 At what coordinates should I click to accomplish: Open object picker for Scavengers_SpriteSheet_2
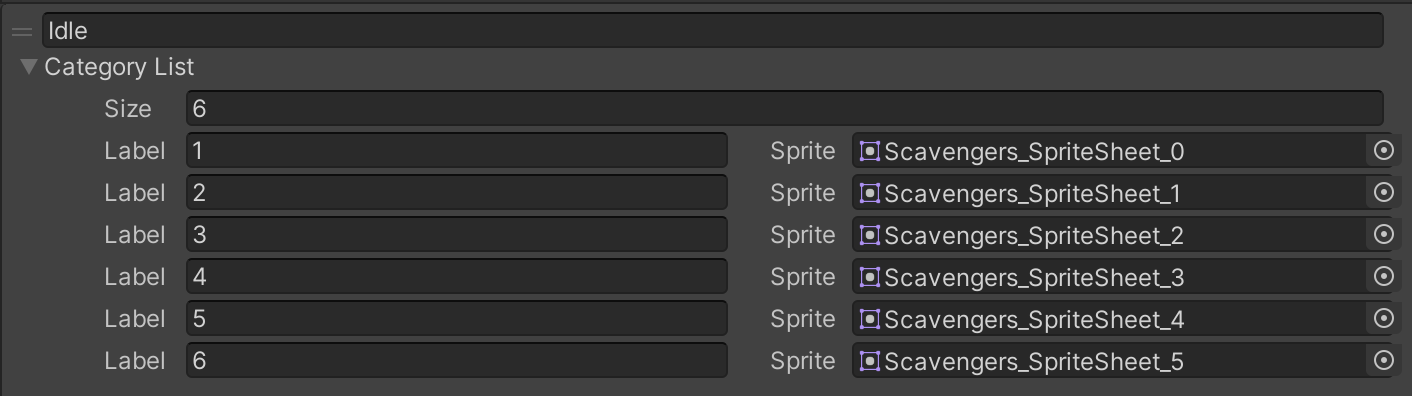point(1383,235)
